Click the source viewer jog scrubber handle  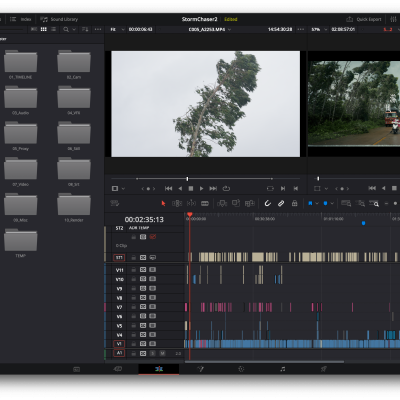pyautogui.click(x=187, y=179)
